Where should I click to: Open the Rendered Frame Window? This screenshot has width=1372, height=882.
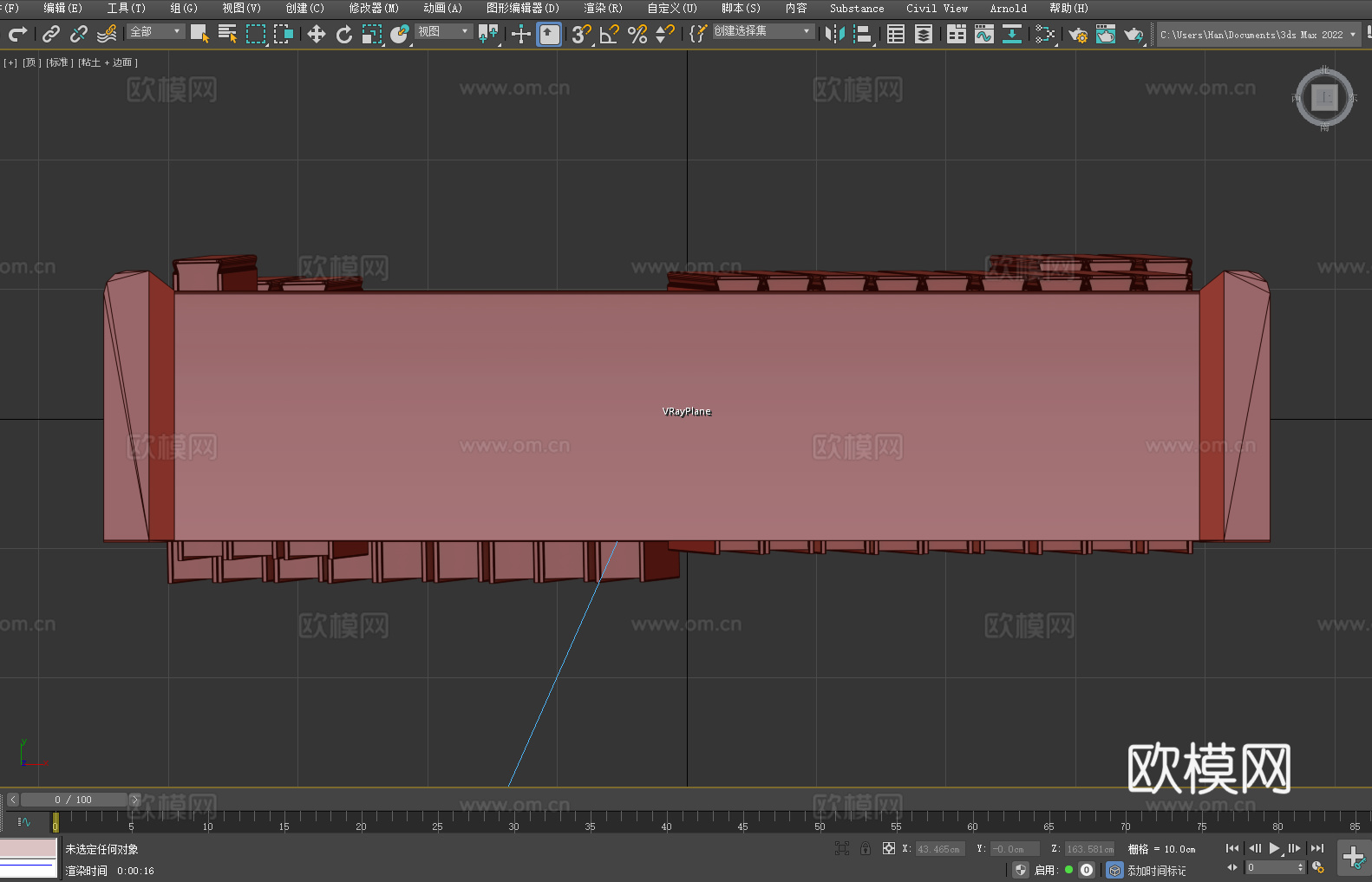tap(1106, 34)
